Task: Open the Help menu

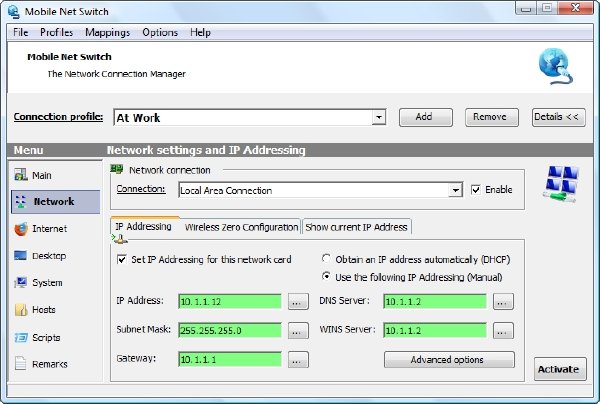Action: [201, 33]
